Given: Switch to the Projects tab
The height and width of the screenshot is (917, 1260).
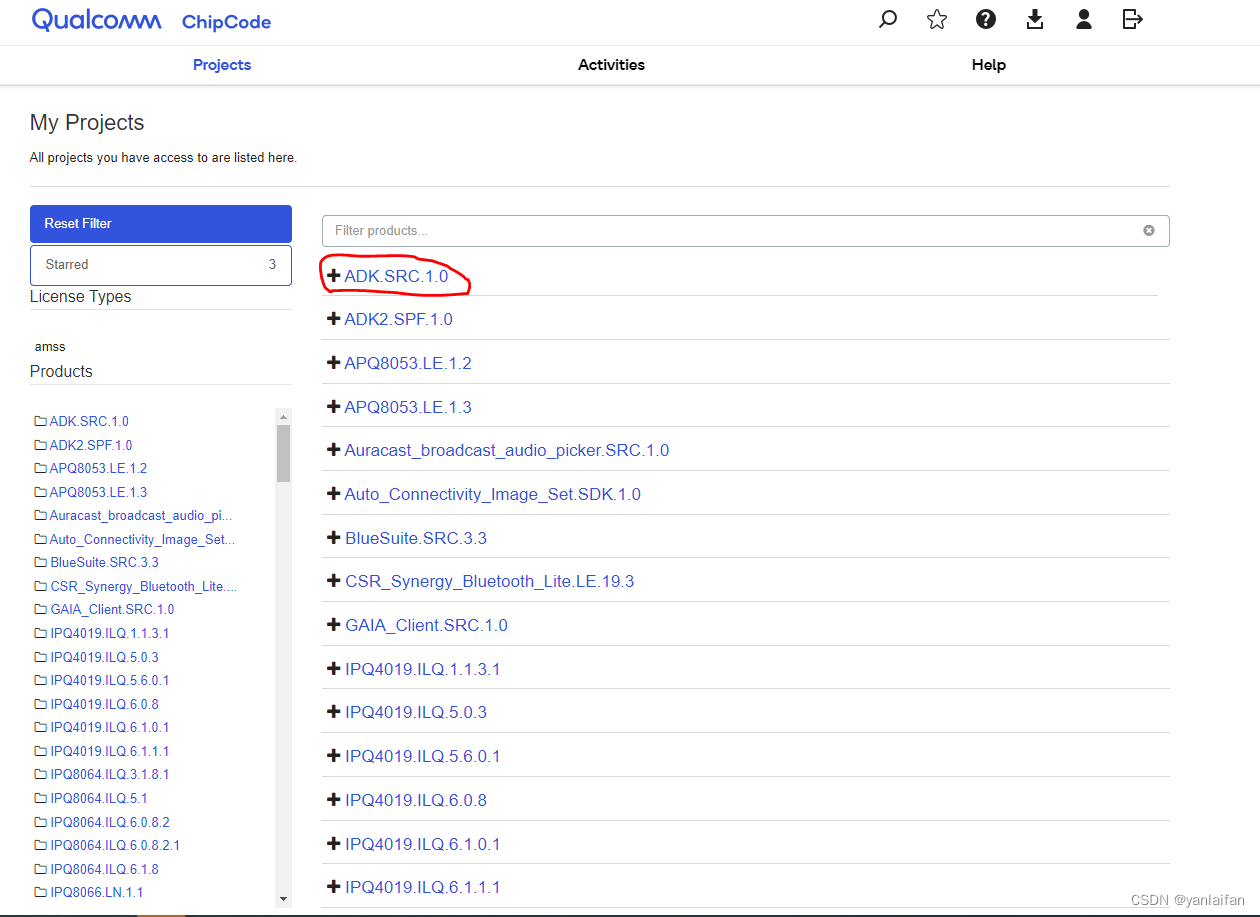Looking at the screenshot, I should click(222, 65).
